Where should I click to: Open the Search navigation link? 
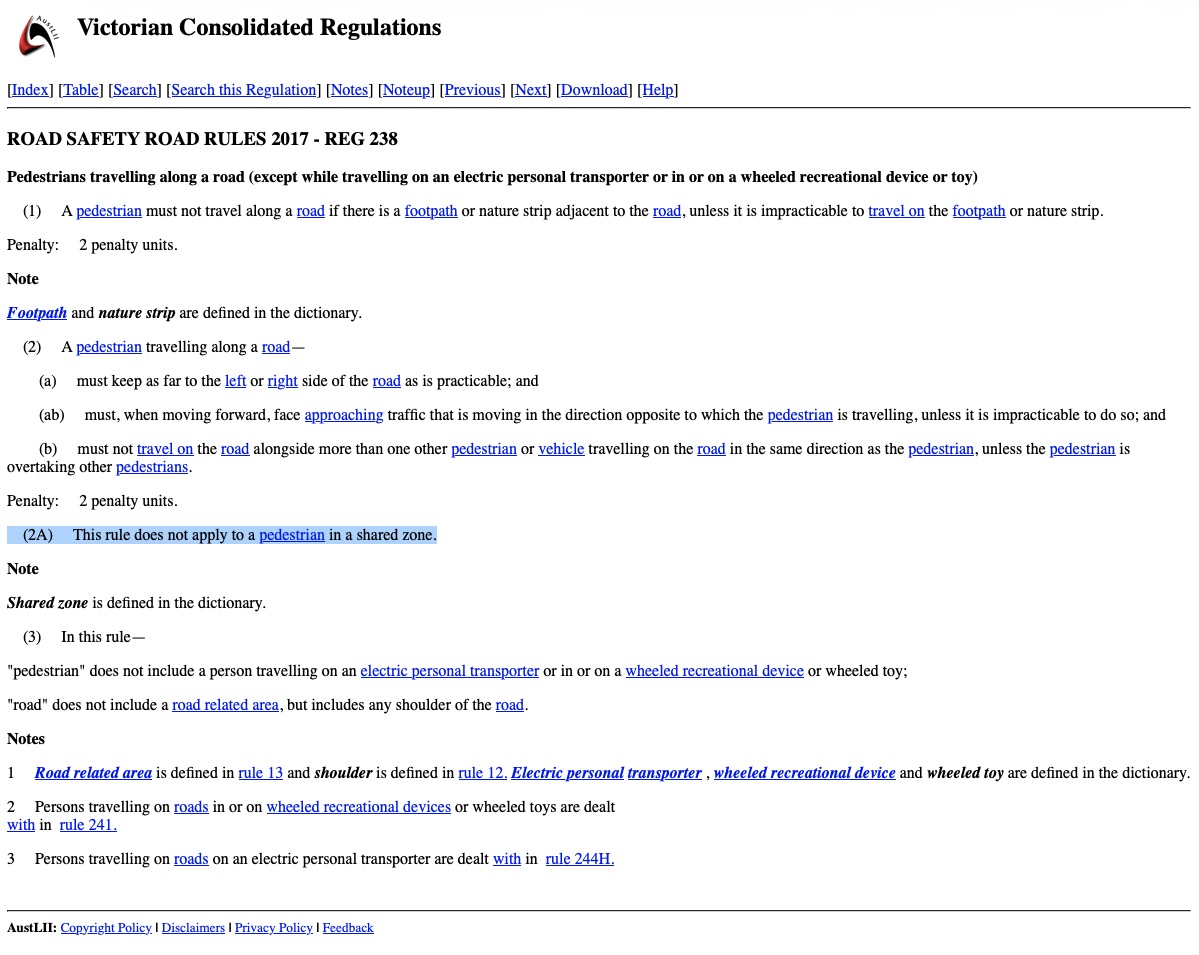[135, 90]
